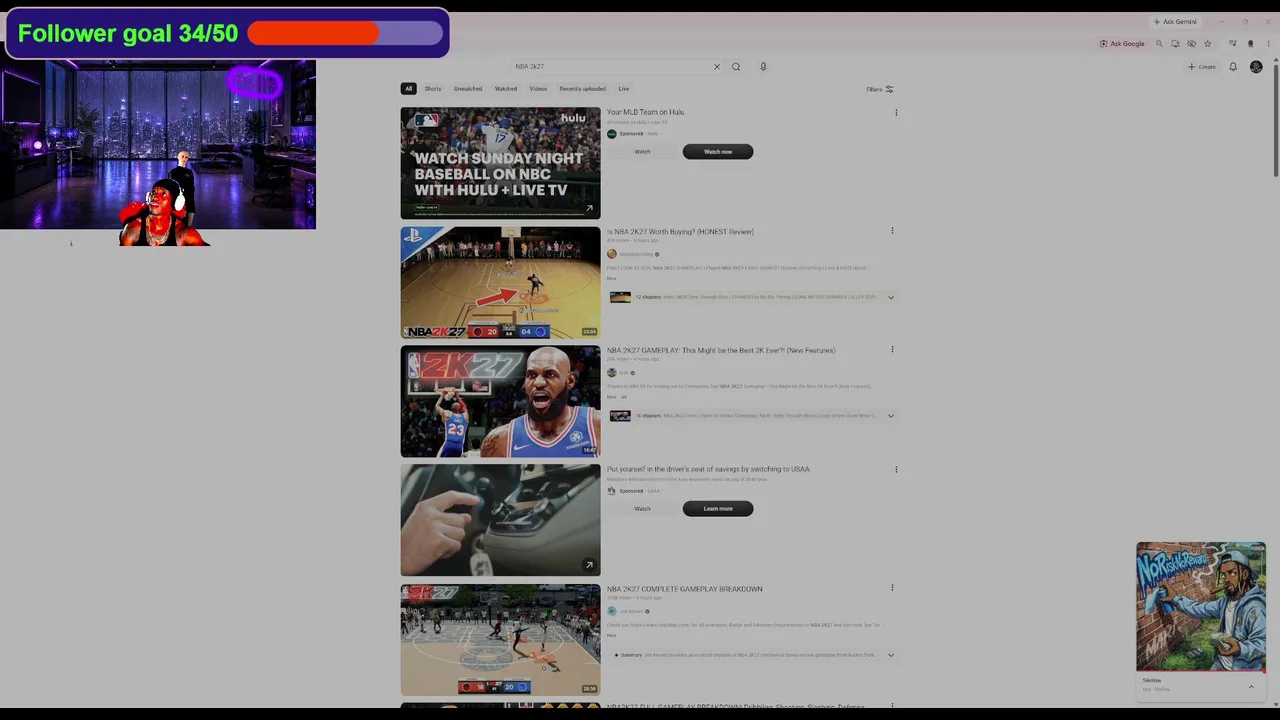
Task: Open 'NBA 2K27 COMPLETE GAMEPLAY BREAKDOWN' title
Action: tap(685, 589)
